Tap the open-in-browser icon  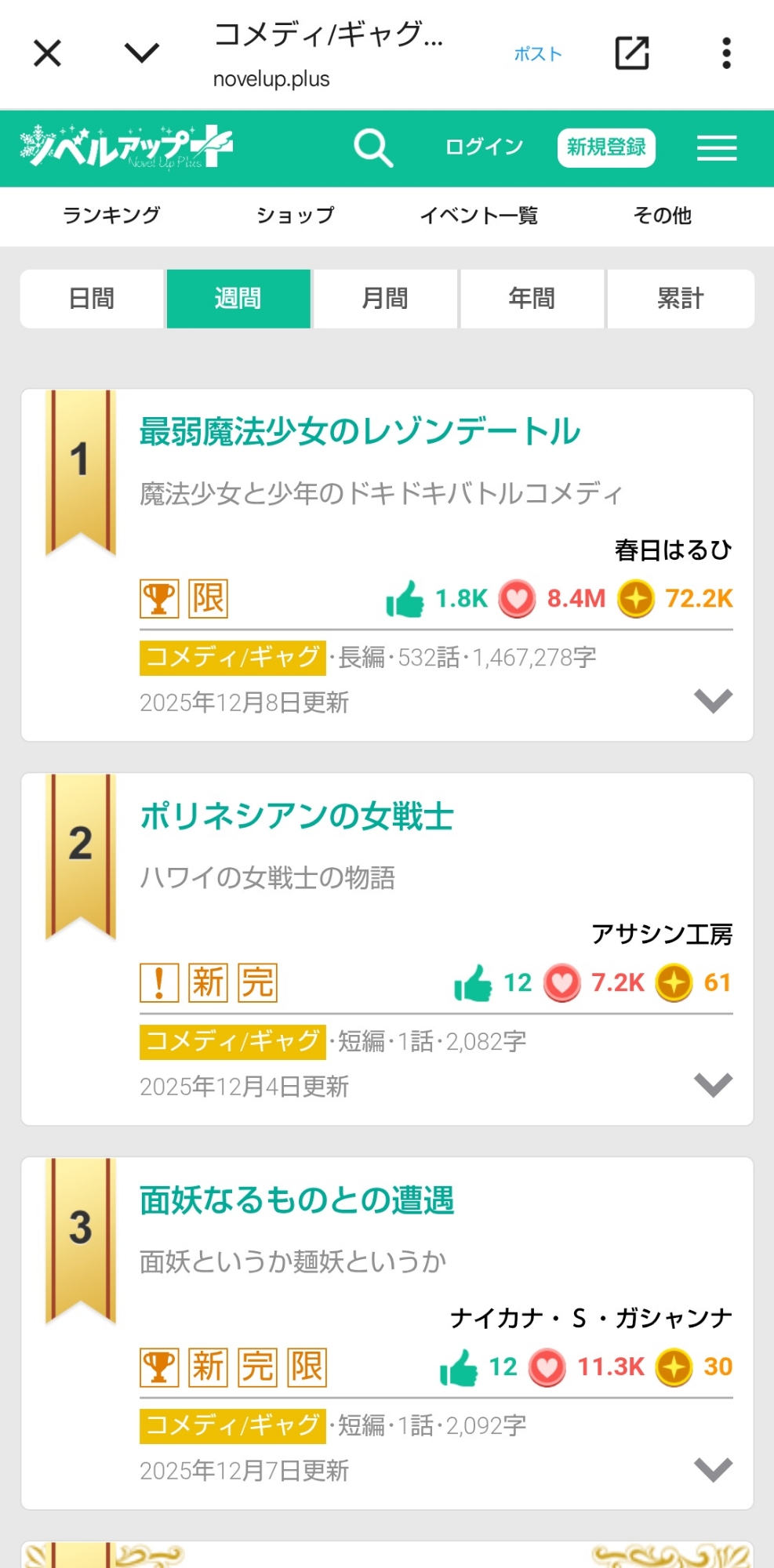coord(631,53)
